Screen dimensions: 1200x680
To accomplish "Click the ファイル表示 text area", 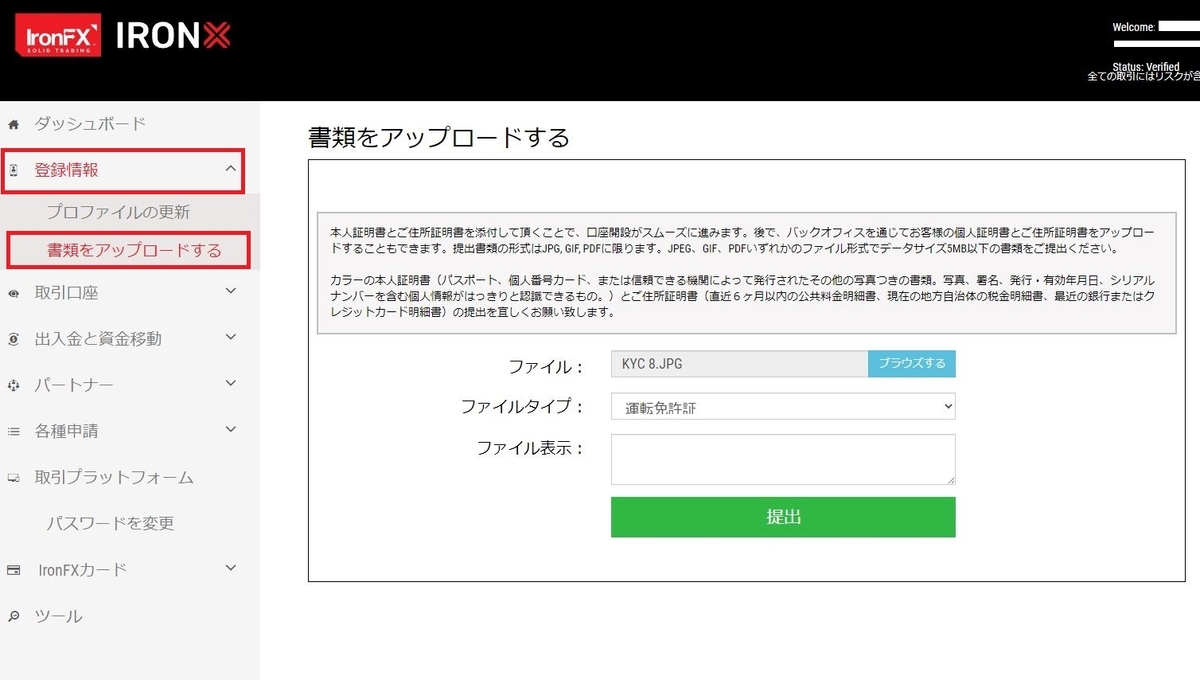I will (x=783, y=460).
